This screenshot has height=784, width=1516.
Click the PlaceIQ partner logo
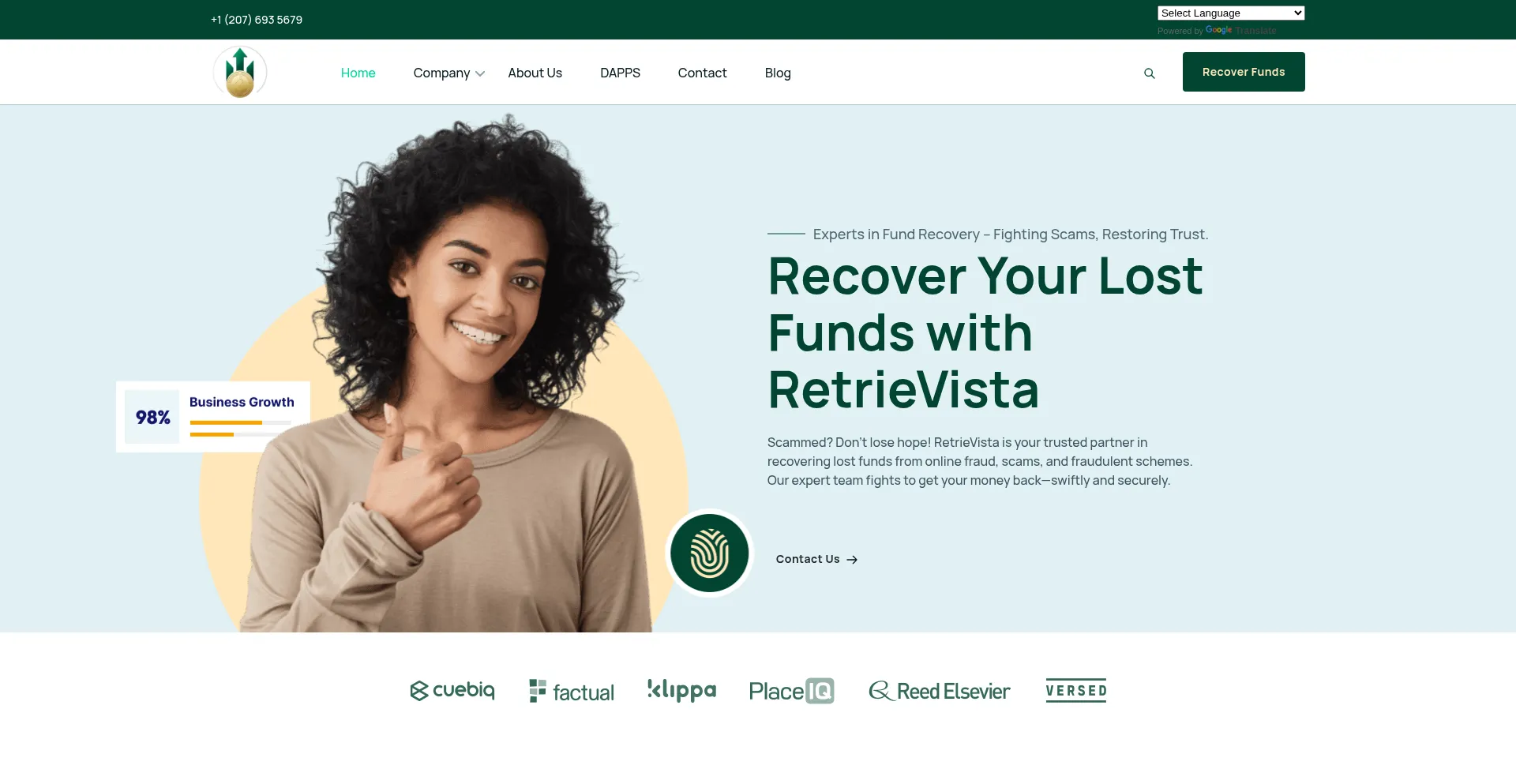(791, 691)
